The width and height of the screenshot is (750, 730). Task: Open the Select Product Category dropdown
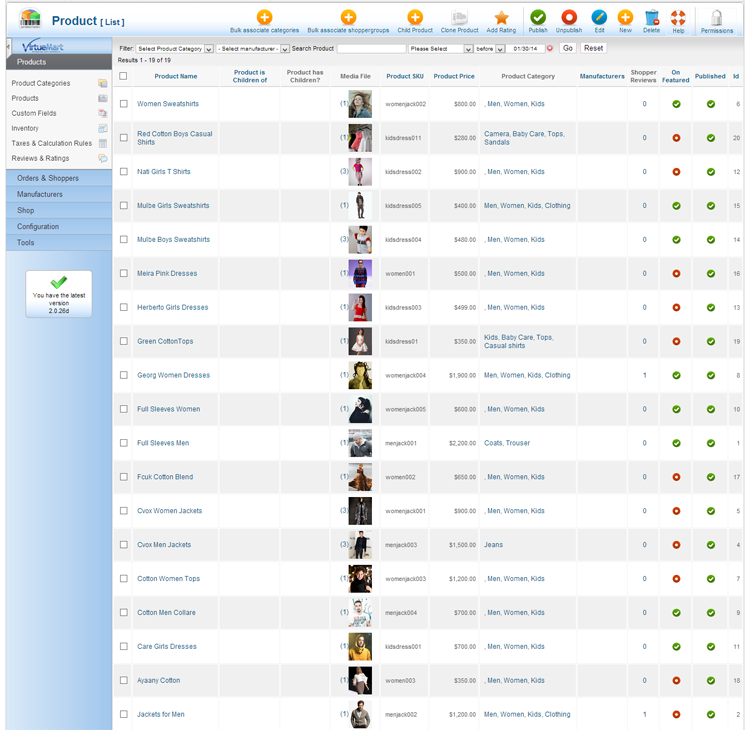click(x=173, y=48)
